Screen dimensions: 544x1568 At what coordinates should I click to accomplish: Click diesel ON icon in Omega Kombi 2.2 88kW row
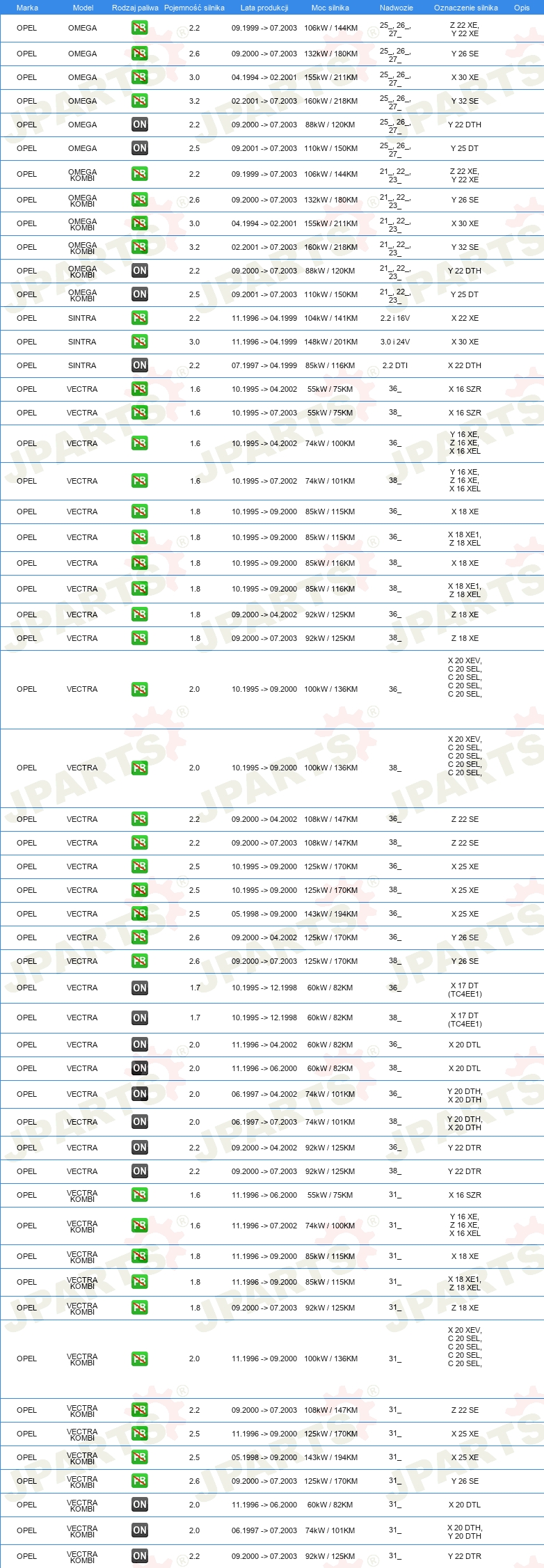[x=140, y=271]
